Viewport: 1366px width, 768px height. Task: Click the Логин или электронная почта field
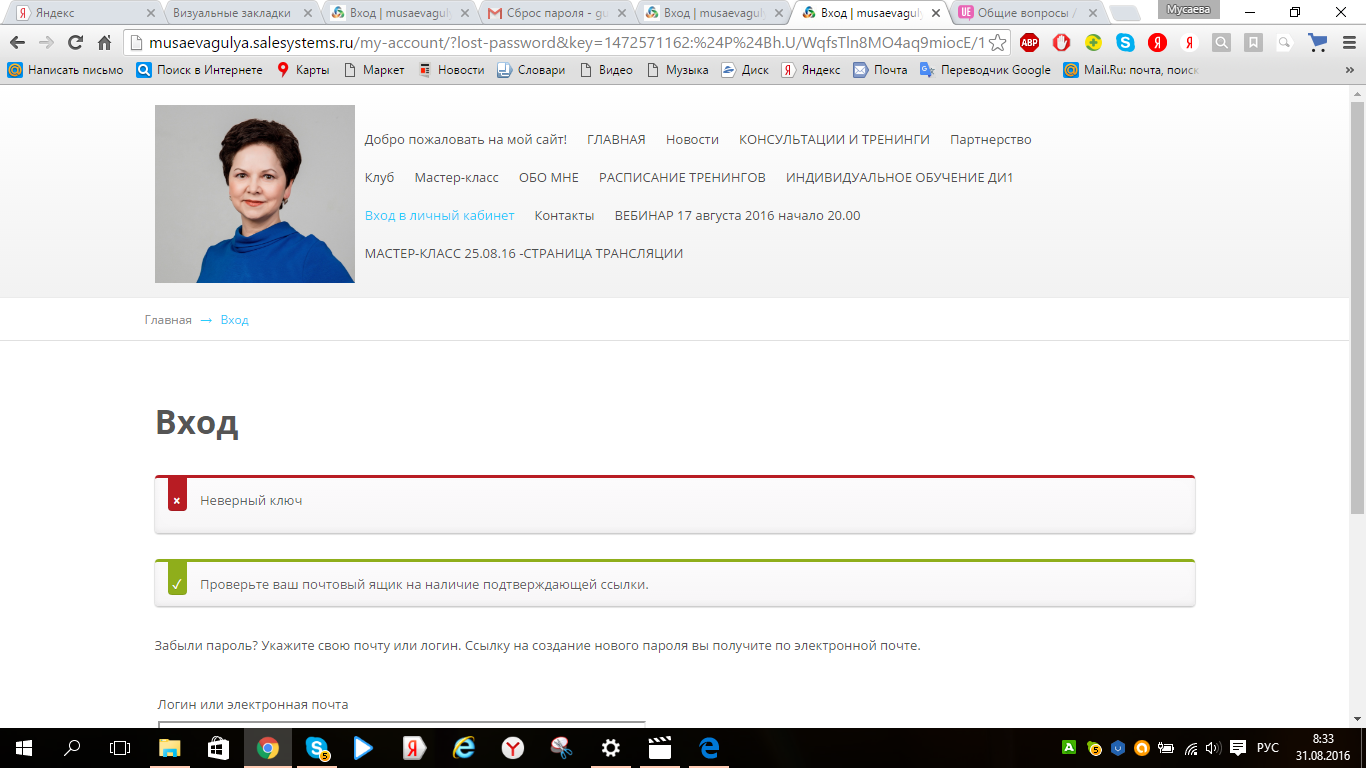[401, 723]
